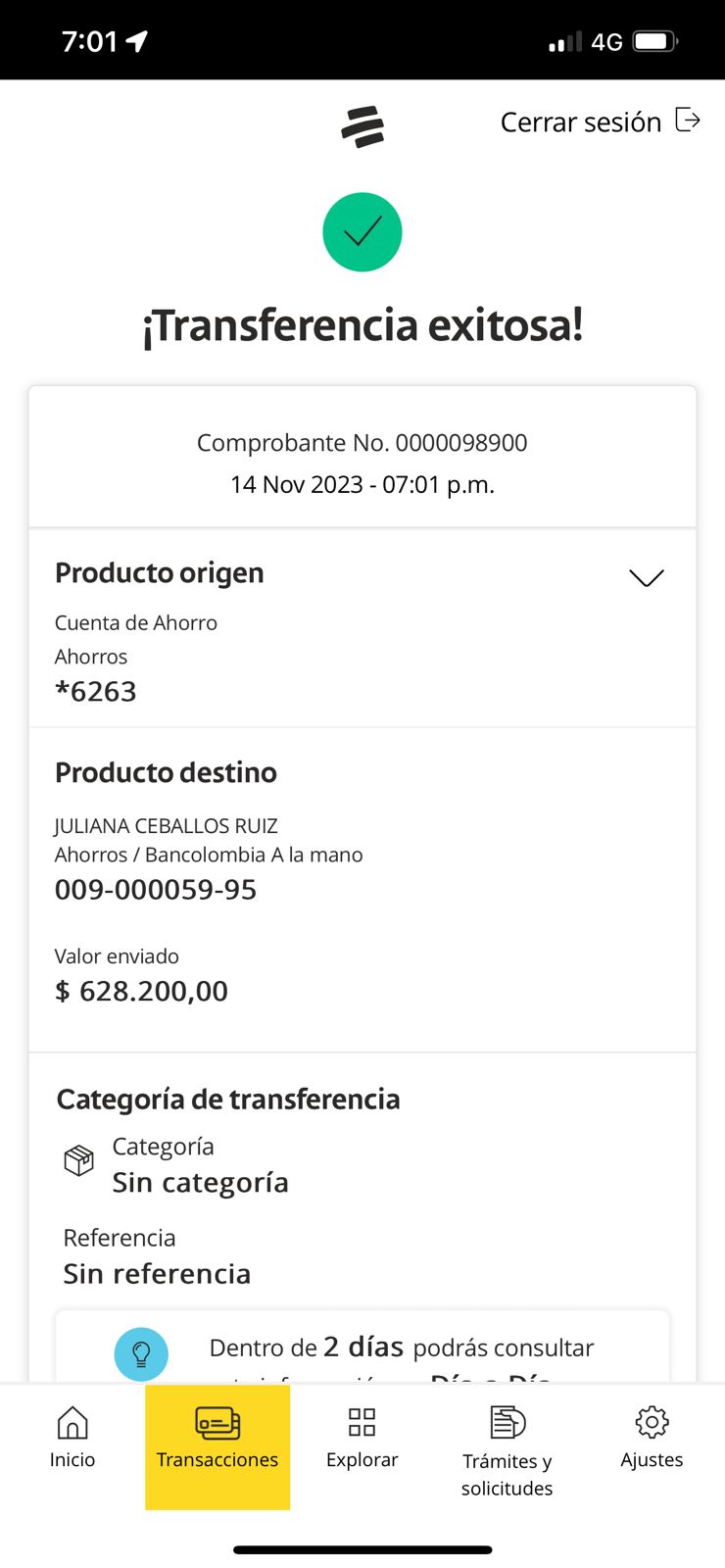Tap the Comprobante No. 0000098900 text
The width and height of the screenshot is (725, 1568).
click(362, 443)
